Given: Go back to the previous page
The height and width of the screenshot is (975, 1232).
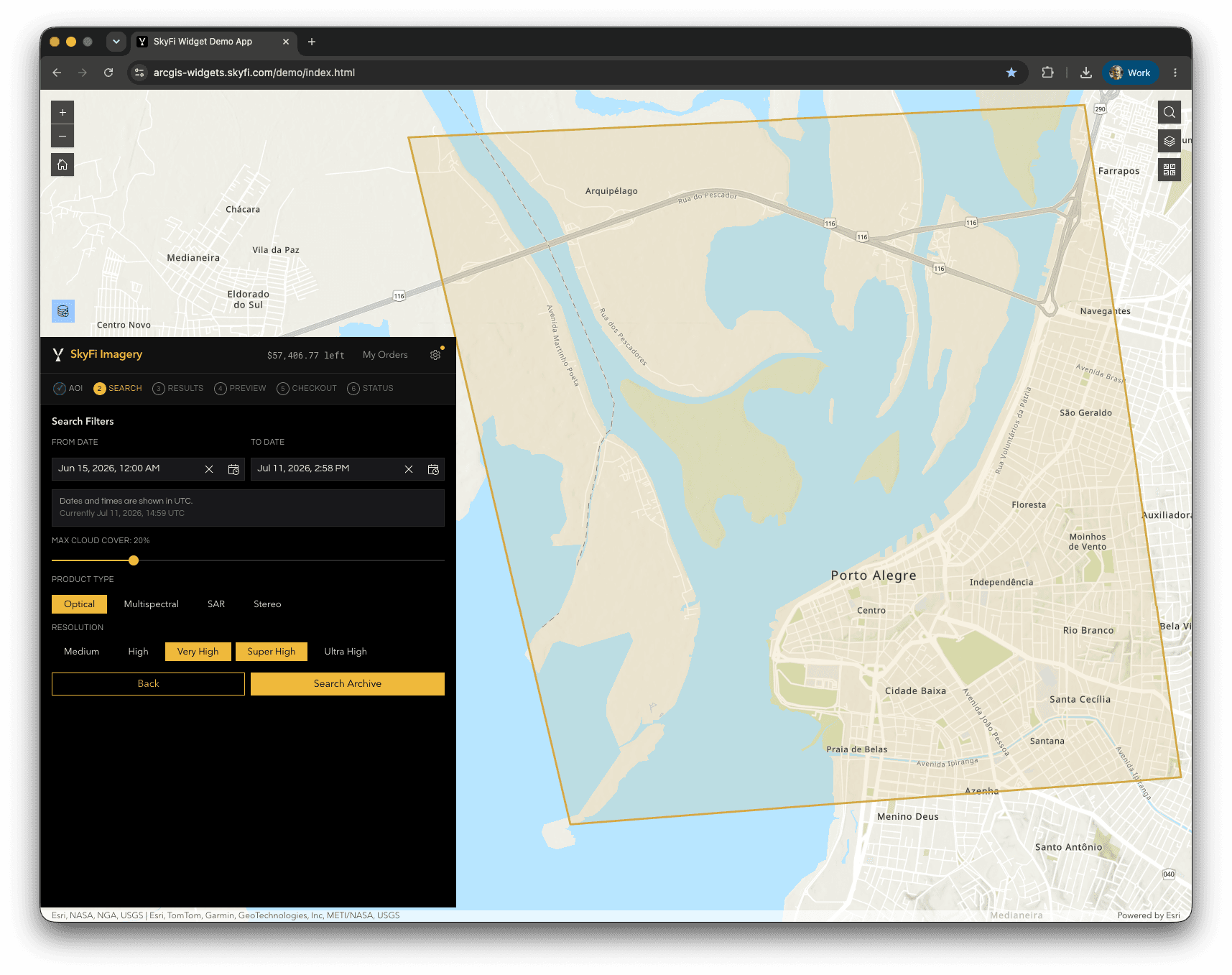Looking at the screenshot, I should coord(57,73).
